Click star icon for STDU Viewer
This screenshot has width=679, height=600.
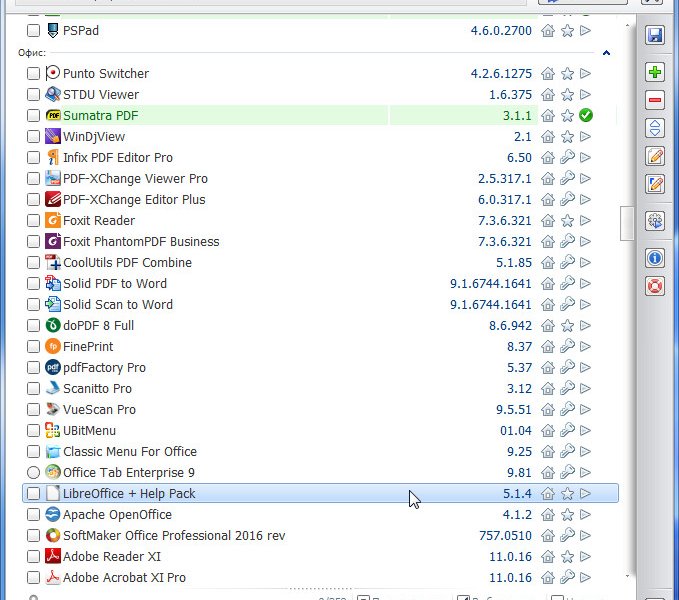tap(567, 95)
